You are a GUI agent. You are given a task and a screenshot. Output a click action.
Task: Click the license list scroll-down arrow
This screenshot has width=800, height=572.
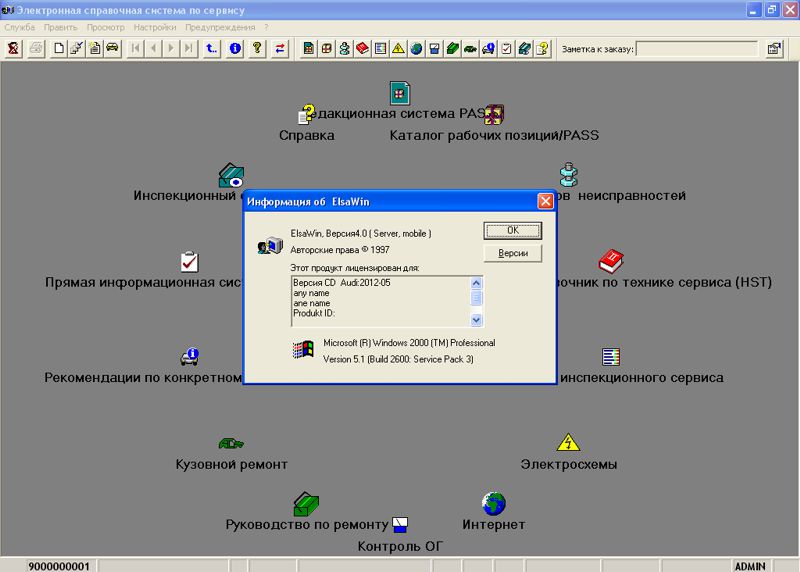(476, 320)
